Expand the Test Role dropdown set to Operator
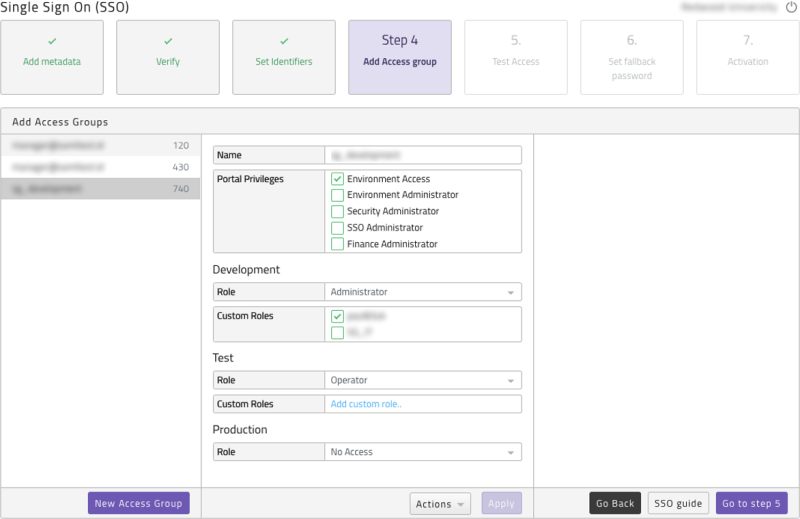 tap(423, 380)
